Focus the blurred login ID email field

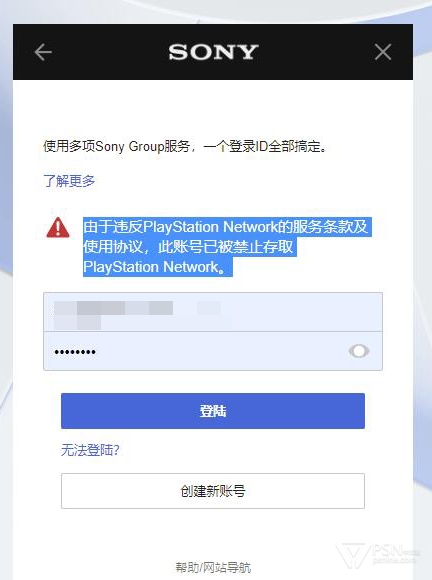(213, 312)
